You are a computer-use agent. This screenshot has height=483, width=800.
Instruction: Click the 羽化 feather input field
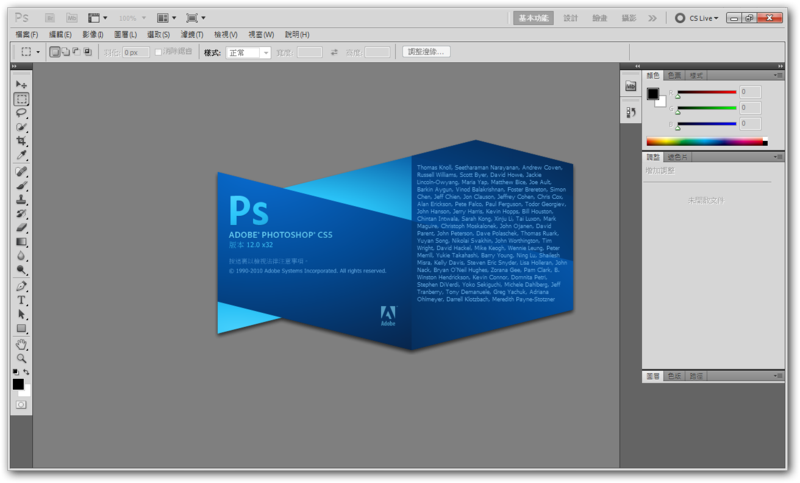coord(136,53)
